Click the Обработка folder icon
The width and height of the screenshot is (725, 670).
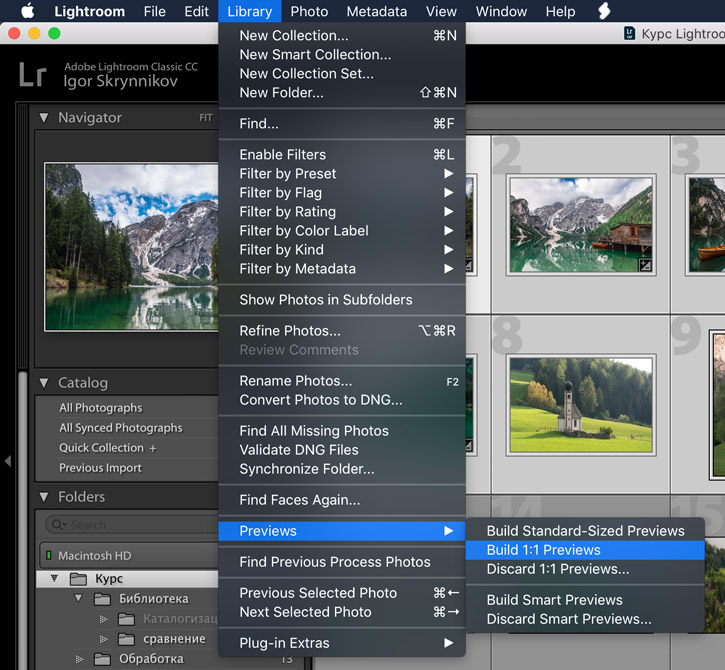pyautogui.click(x=102, y=659)
